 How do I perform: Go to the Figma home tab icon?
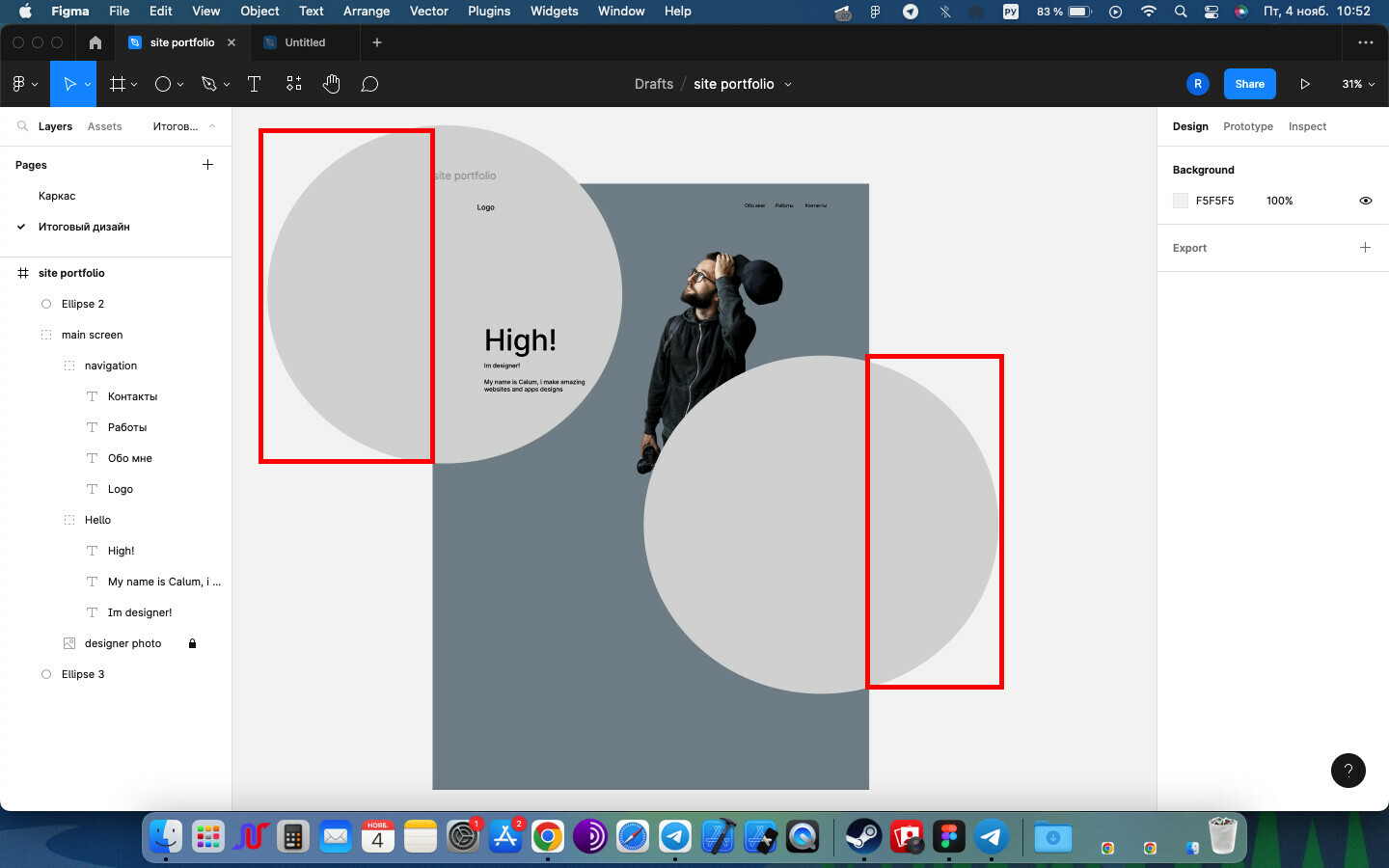tap(95, 42)
